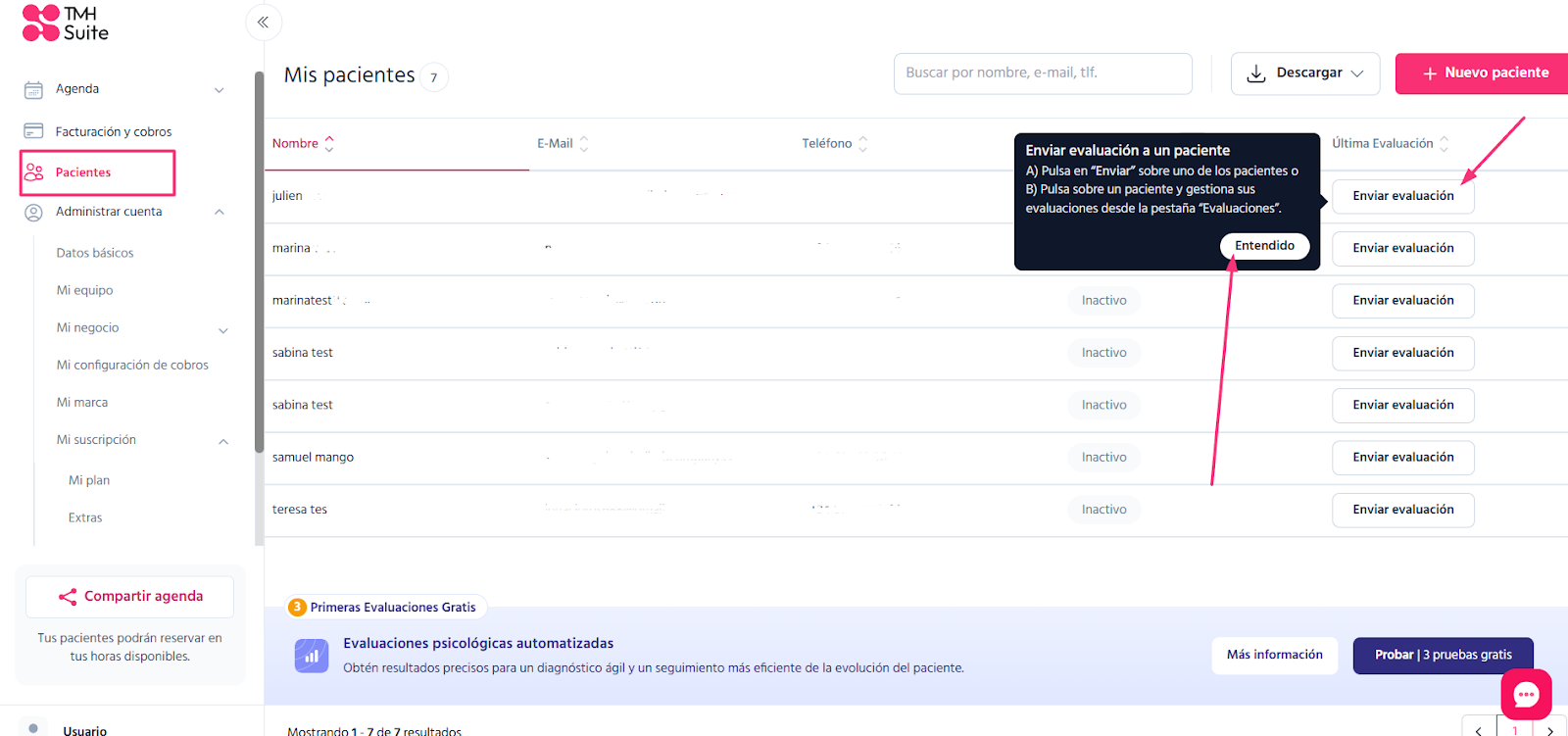The width and height of the screenshot is (1568, 736).
Task: Collapse the Mi suscripción submenu chevron
Action: pyautogui.click(x=223, y=441)
